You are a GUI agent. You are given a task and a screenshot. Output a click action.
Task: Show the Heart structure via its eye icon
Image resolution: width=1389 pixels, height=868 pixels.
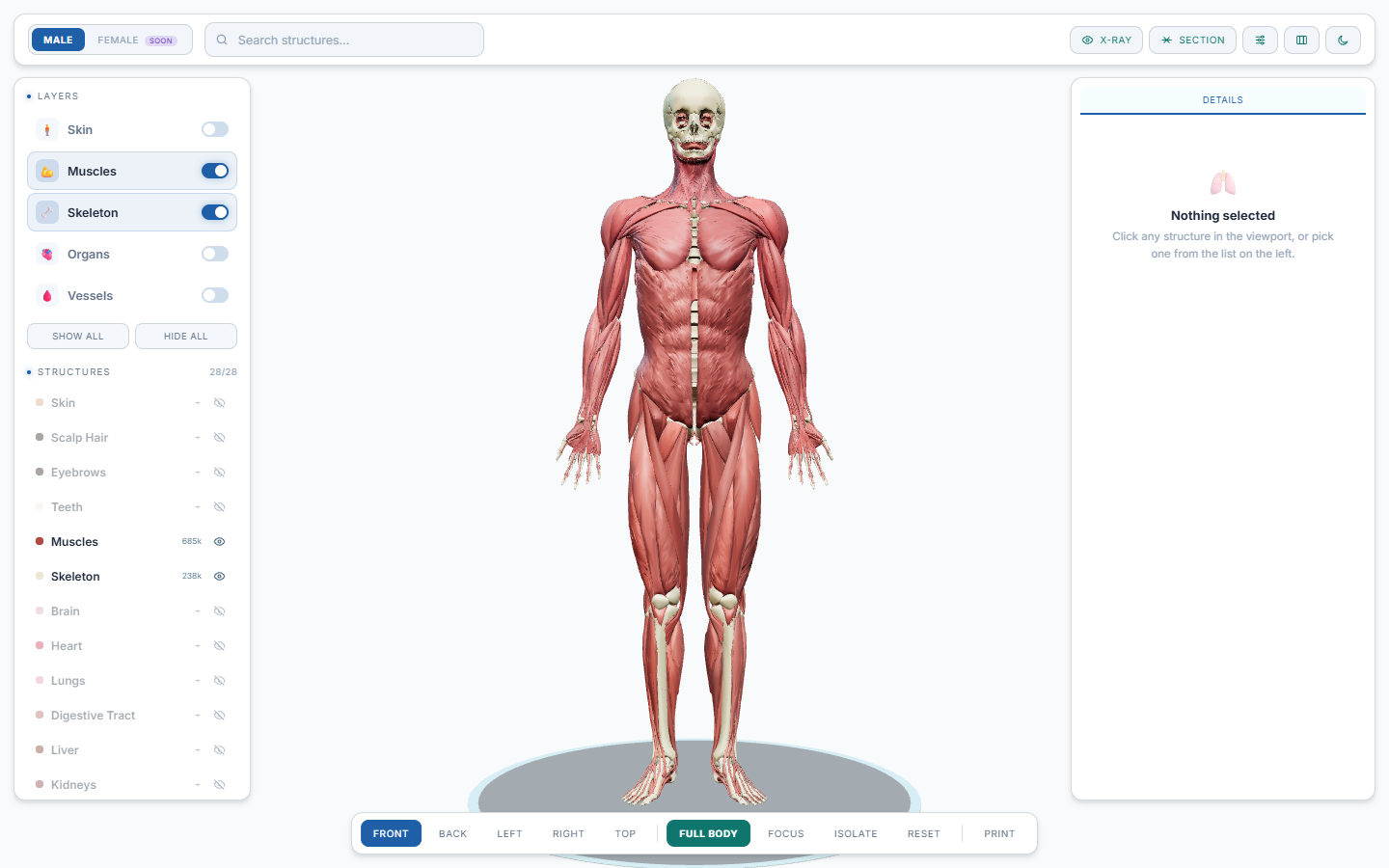click(220, 646)
